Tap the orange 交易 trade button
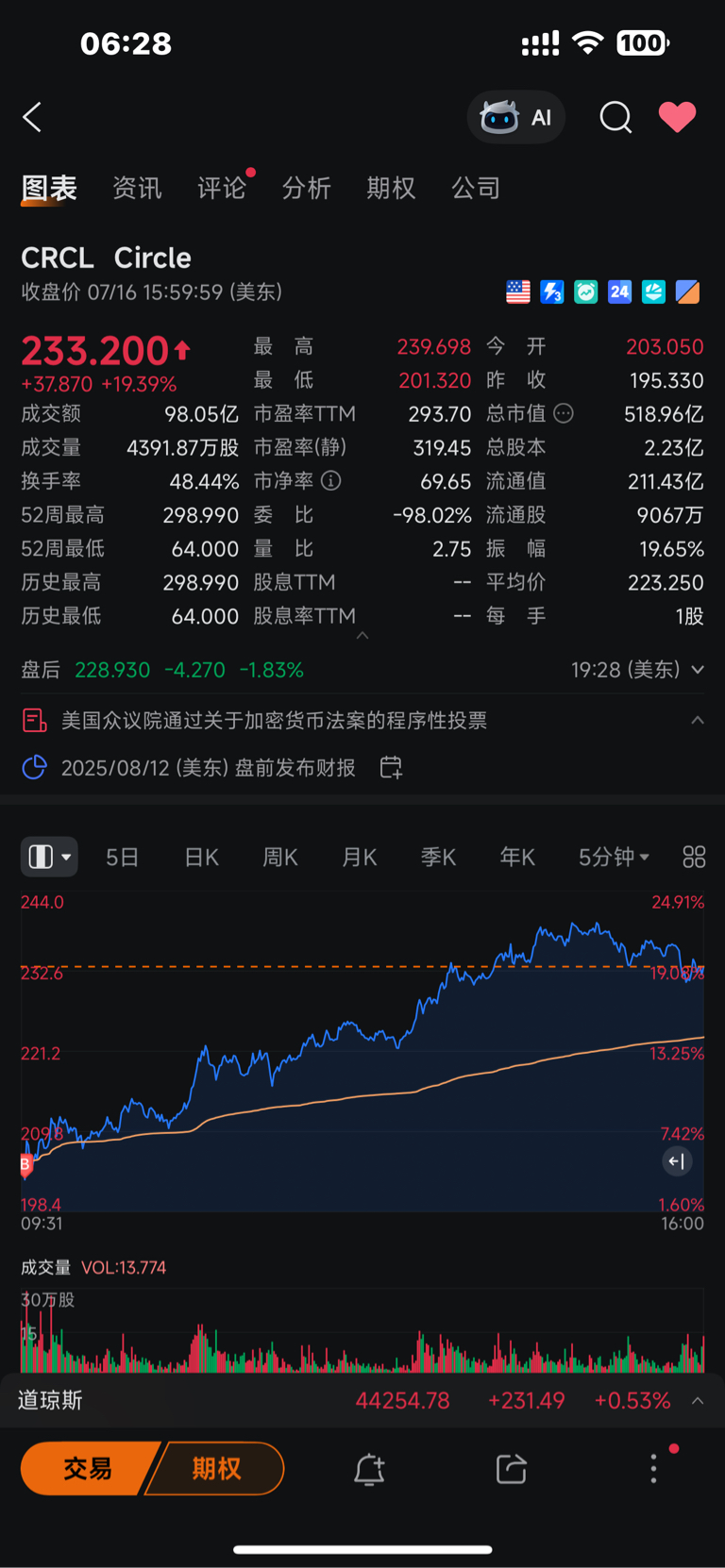725x1568 pixels. click(x=88, y=1469)
